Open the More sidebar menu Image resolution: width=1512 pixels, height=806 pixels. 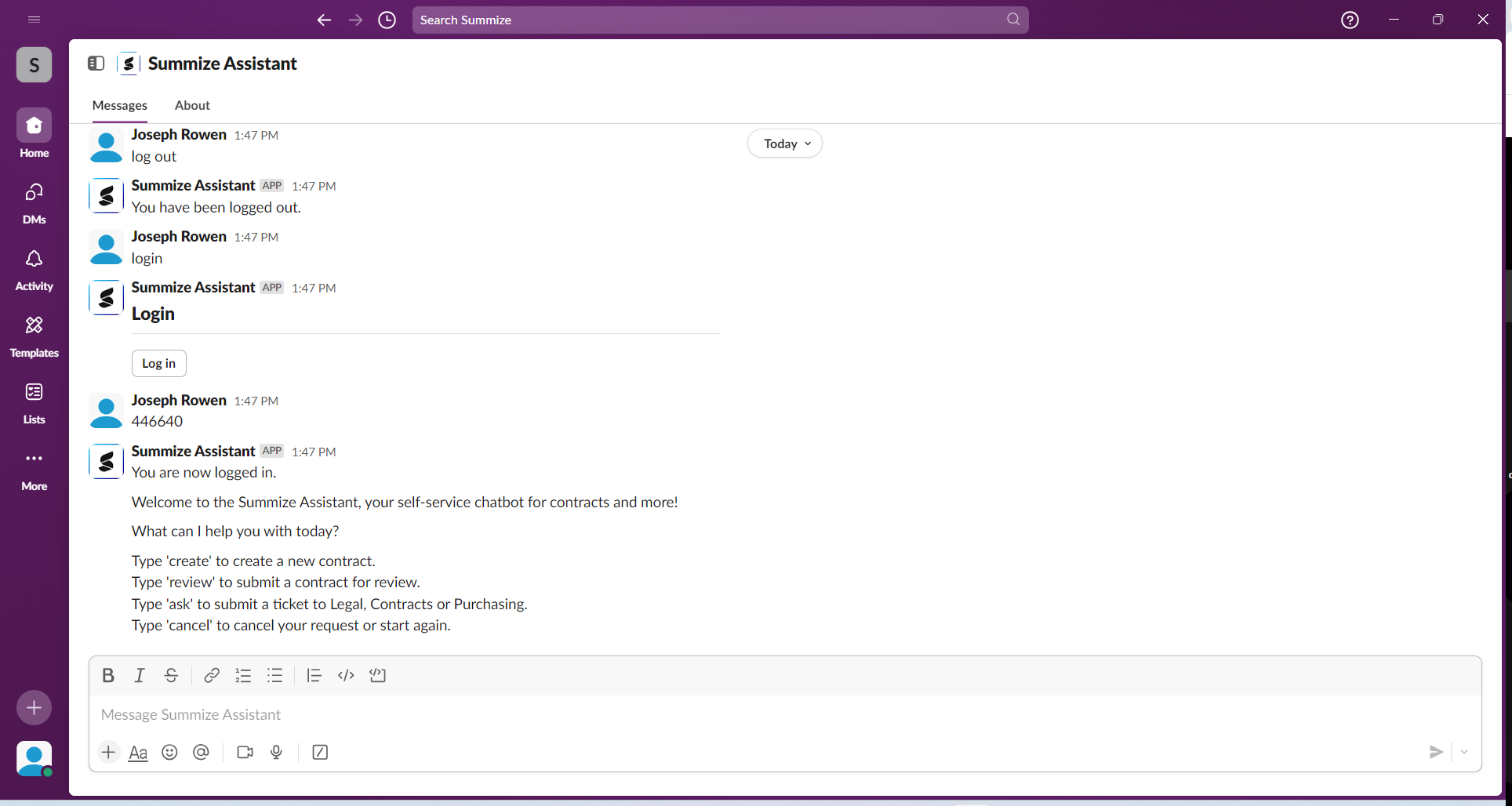35,470
